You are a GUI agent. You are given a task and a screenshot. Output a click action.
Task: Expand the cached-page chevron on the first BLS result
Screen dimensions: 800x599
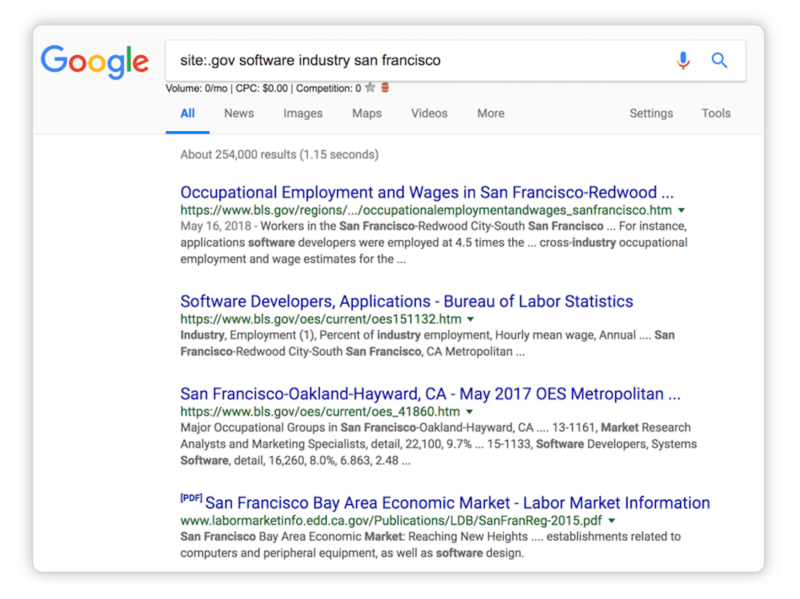681,211
